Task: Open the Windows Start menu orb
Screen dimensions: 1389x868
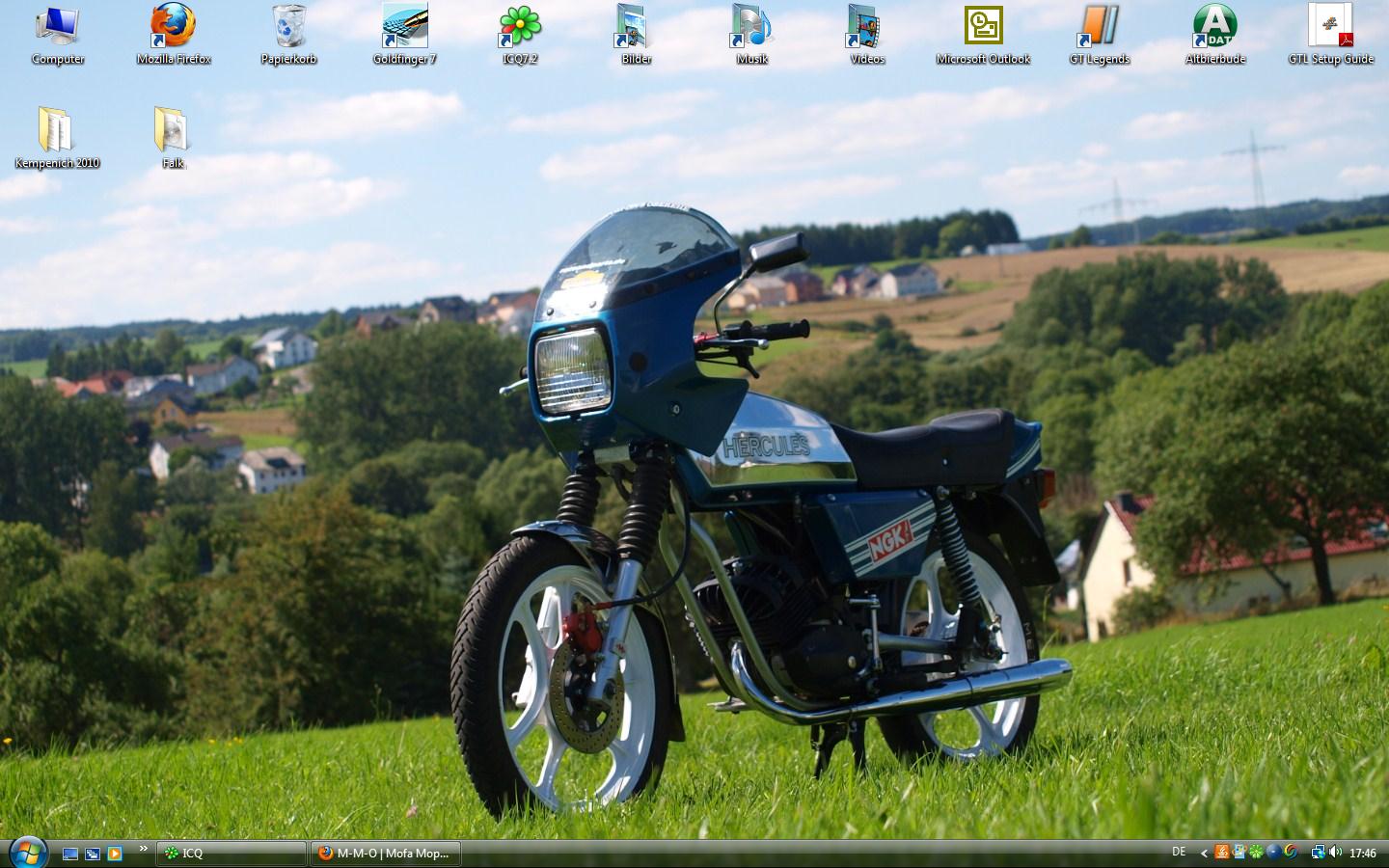Action: point(27,852)
